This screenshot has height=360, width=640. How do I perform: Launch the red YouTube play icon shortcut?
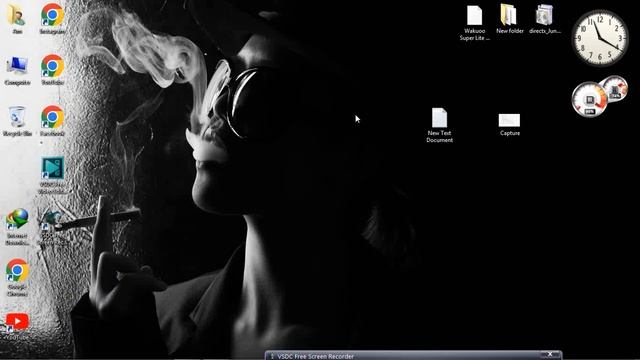pyautogui.click(x=17, y=326)
